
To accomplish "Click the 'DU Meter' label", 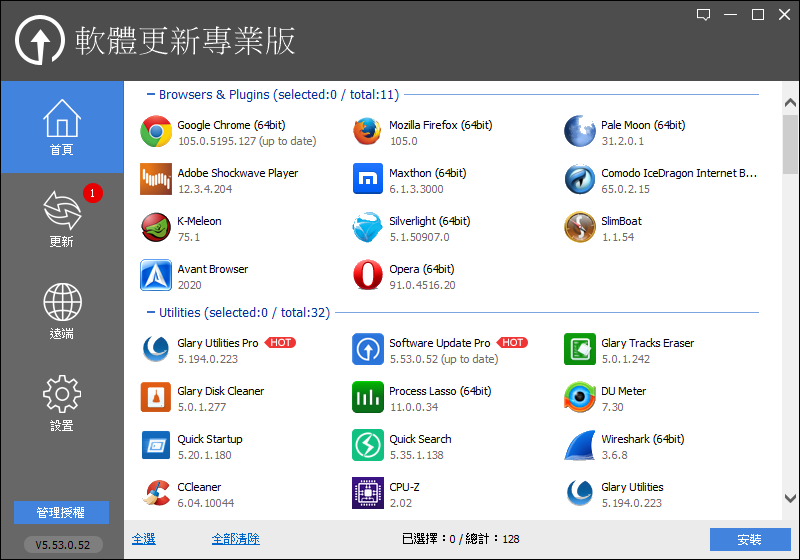I will pos(623,391).
